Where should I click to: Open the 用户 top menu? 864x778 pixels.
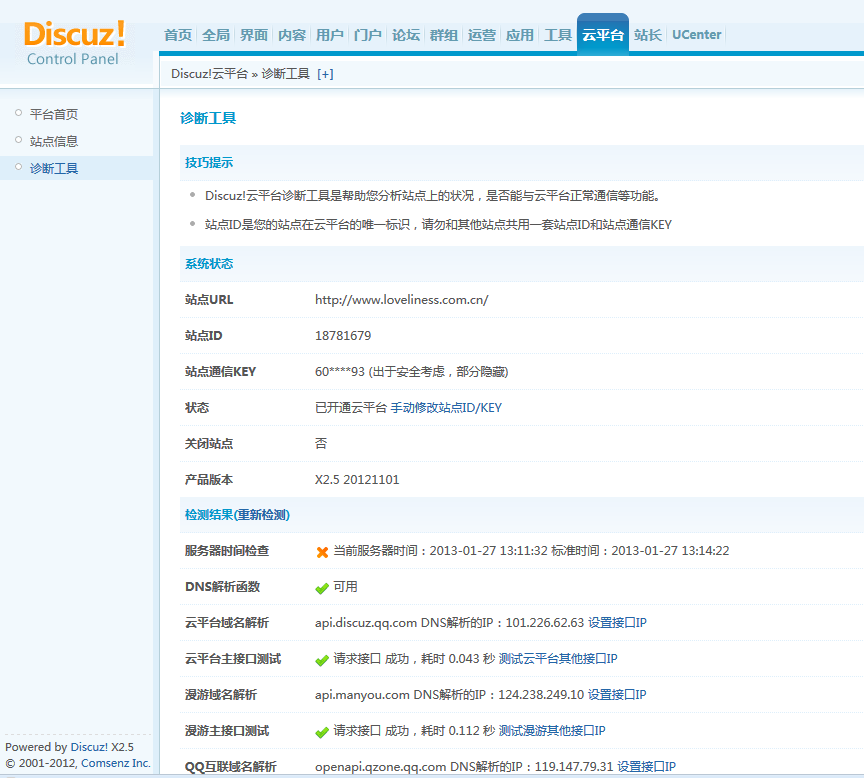click(x=330, y=35)
